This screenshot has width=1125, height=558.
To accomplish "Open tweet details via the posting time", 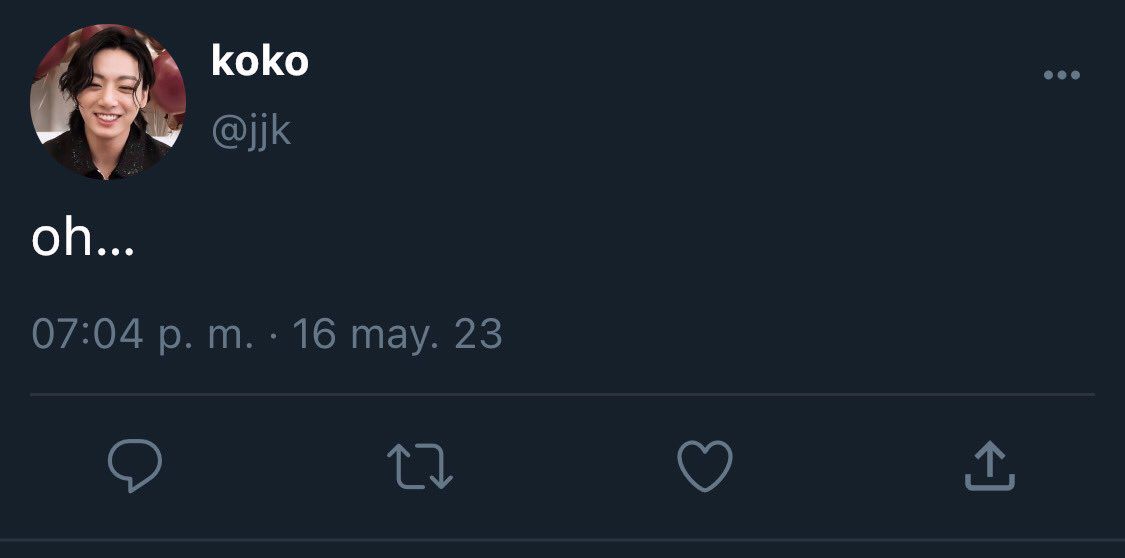I will point(143,335).
